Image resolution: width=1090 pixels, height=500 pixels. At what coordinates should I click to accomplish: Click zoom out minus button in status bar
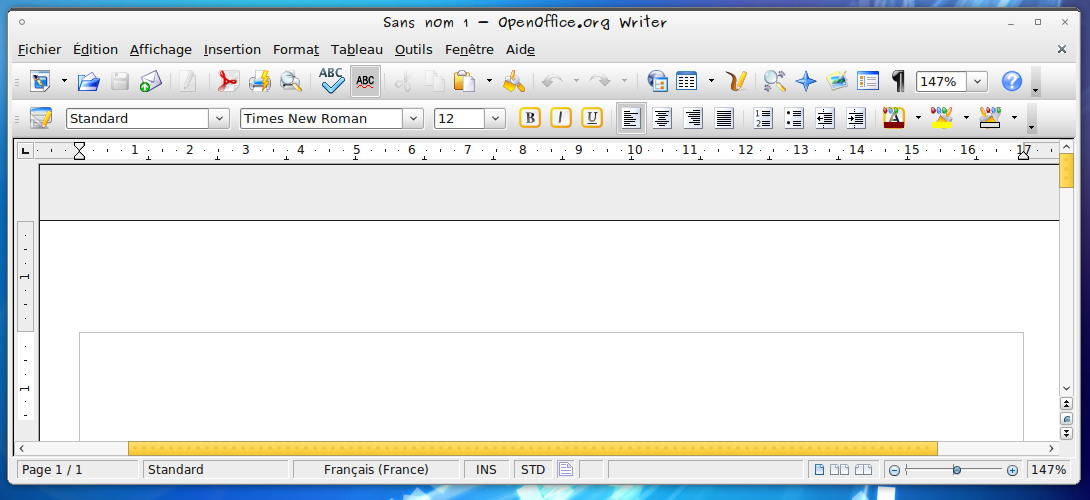tap(895, 470)
